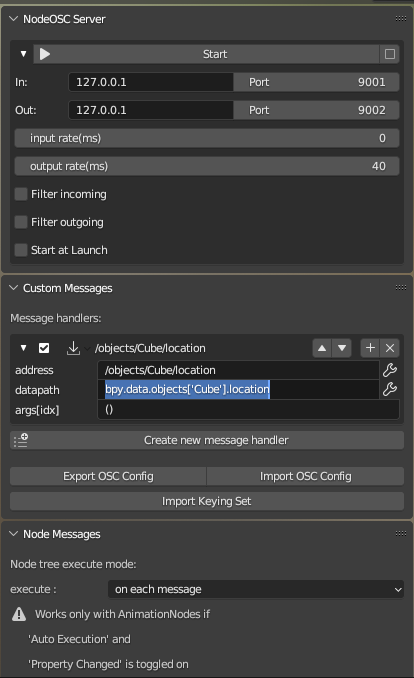Click the wrench icon next to datapath

pyautogui.click(x=390, y=389)
